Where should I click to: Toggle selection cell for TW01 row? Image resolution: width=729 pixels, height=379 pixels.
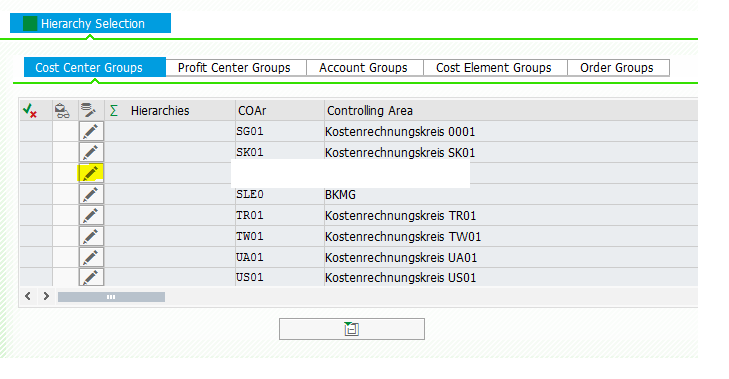click(36, 236)
